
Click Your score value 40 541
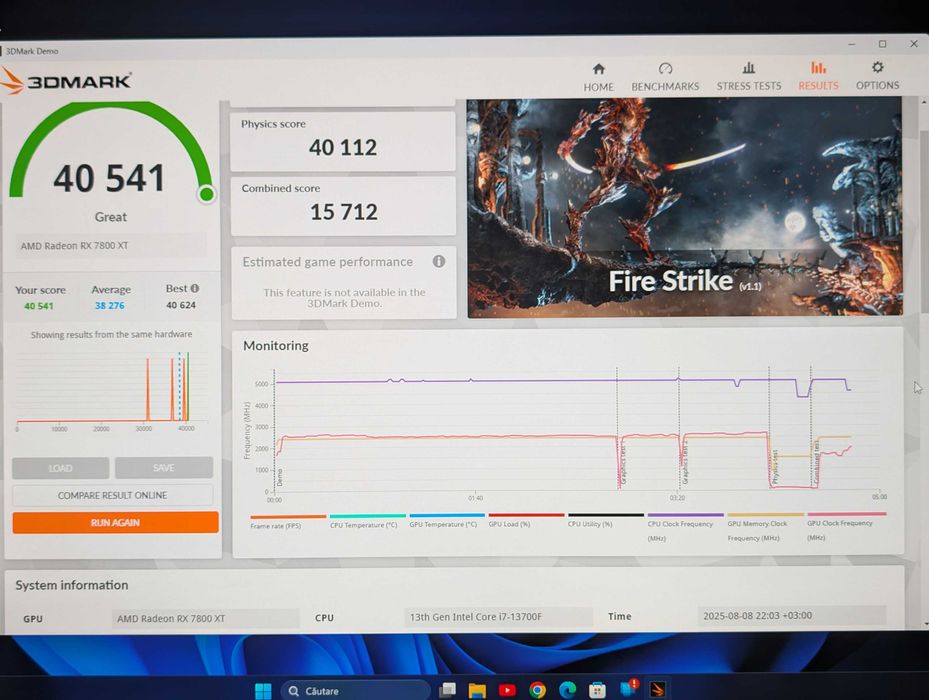tap(39, 306)
